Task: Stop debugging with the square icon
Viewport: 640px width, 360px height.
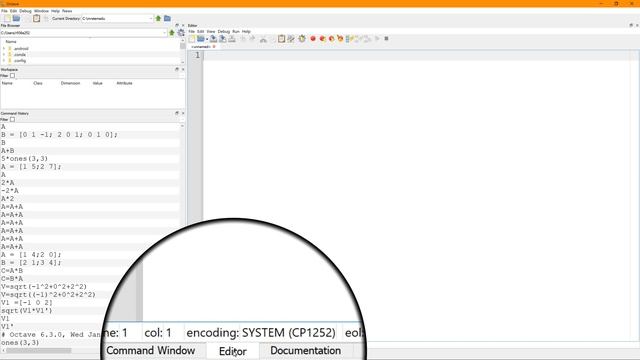Action: (x=386, y=39)
